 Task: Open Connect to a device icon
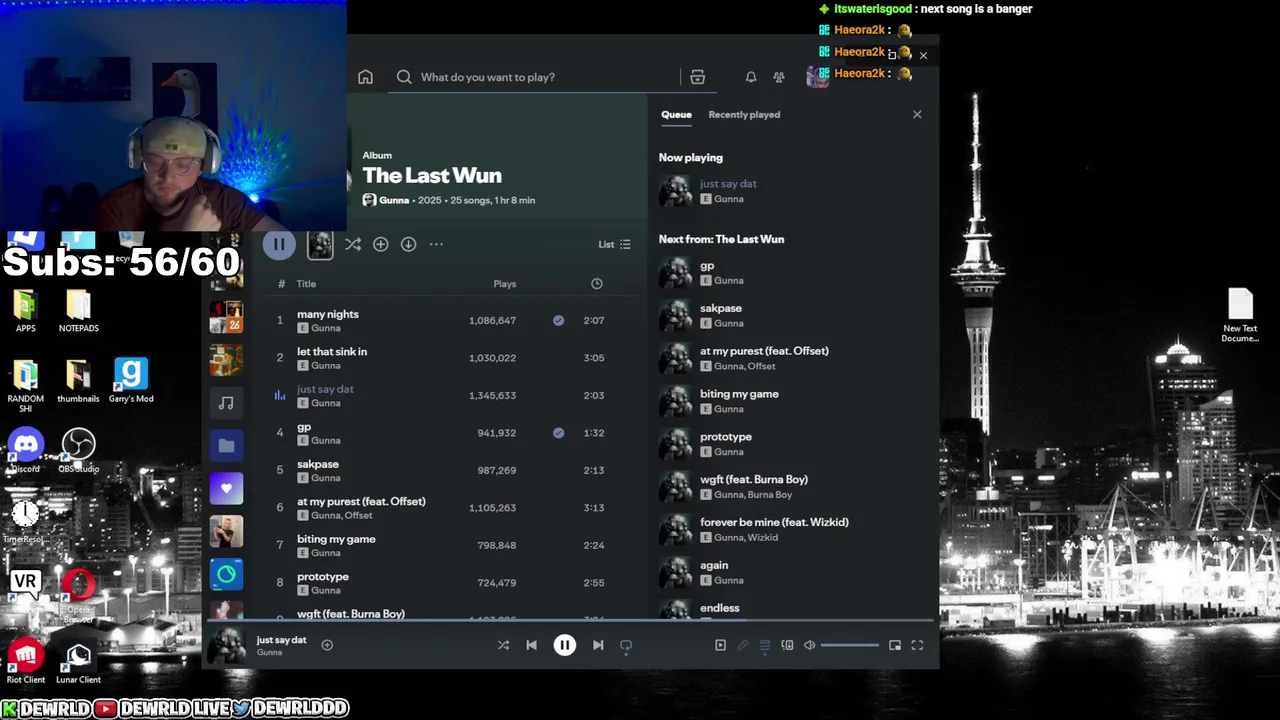tap(787, 645)
